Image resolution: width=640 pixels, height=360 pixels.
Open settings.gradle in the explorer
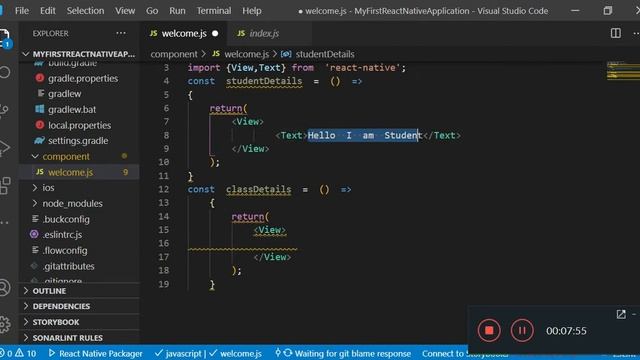79,141
